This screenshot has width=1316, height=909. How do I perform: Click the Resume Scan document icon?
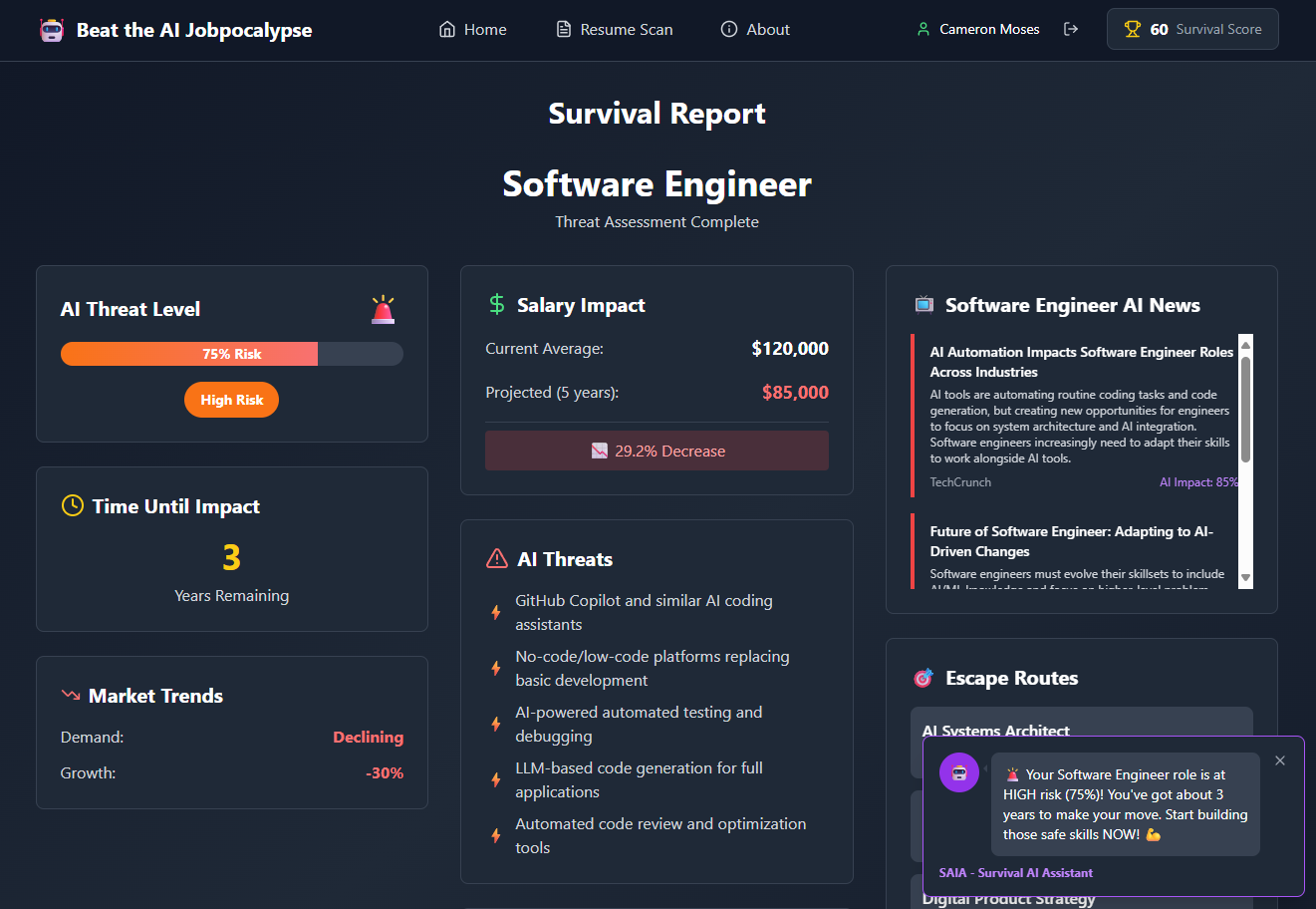click(564, 30)
